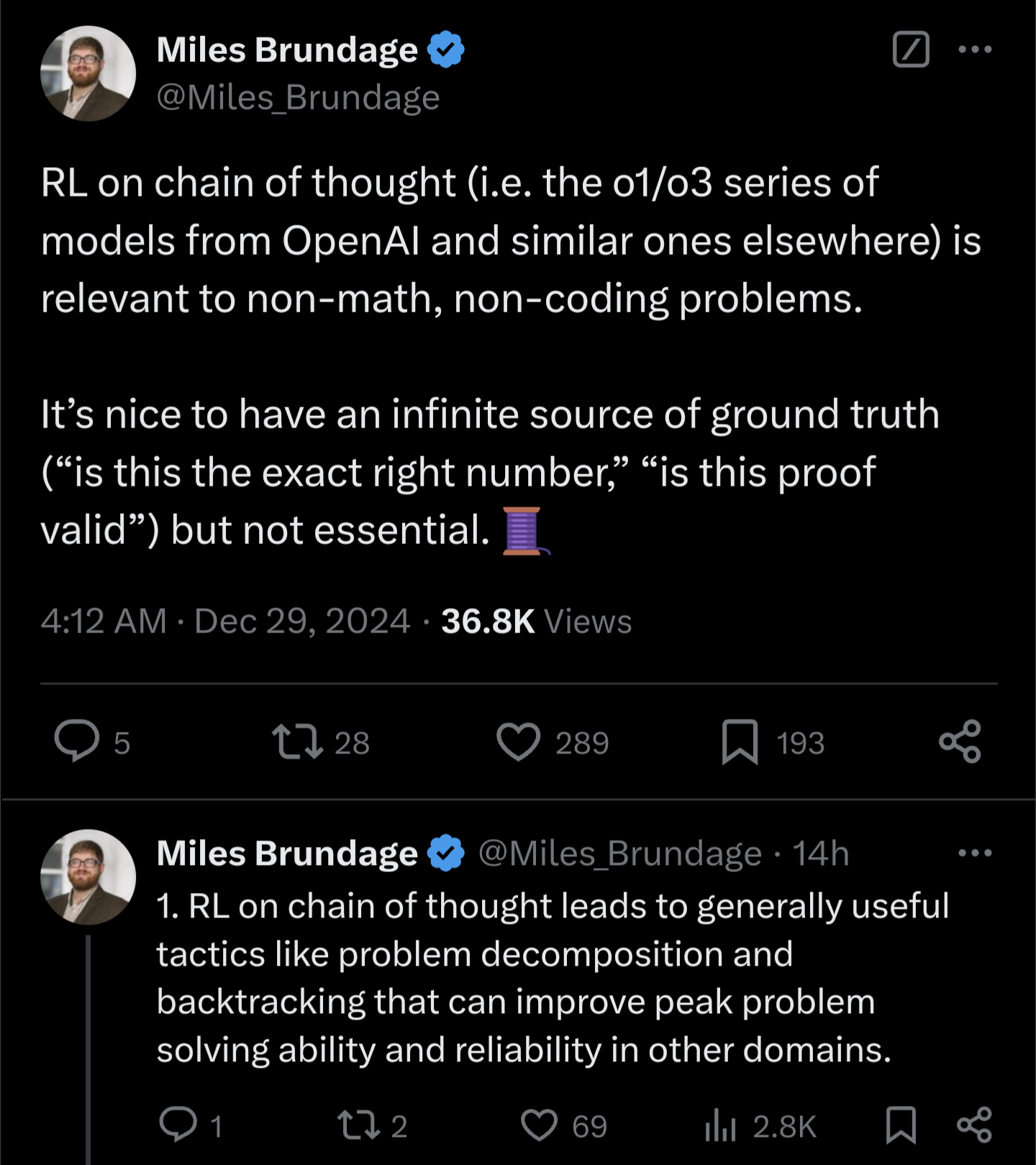Click the 36.8K Views count
This screenshot has width=1036, height=1165.
pyautogui.click(x=536, y=621)
